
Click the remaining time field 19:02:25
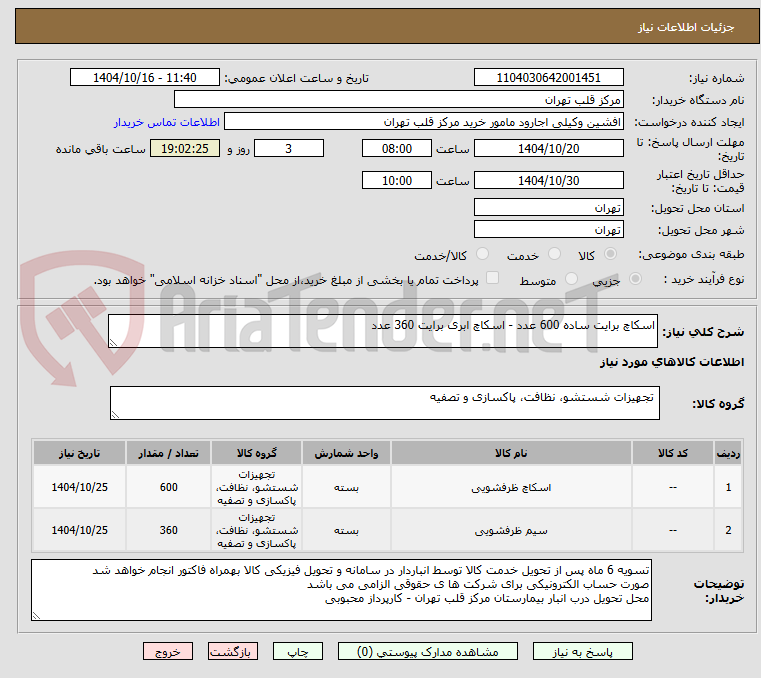[x=185, y=148]
